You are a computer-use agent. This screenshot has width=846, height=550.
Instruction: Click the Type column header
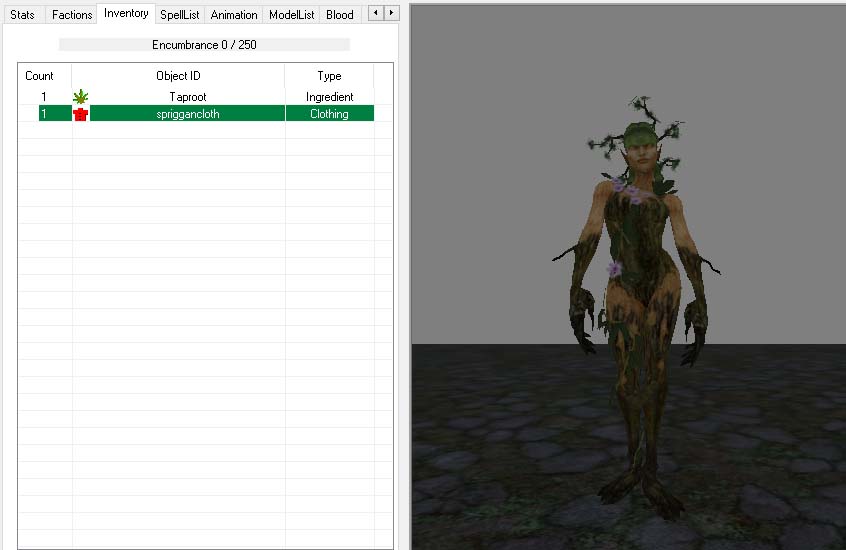click(329, 76)
